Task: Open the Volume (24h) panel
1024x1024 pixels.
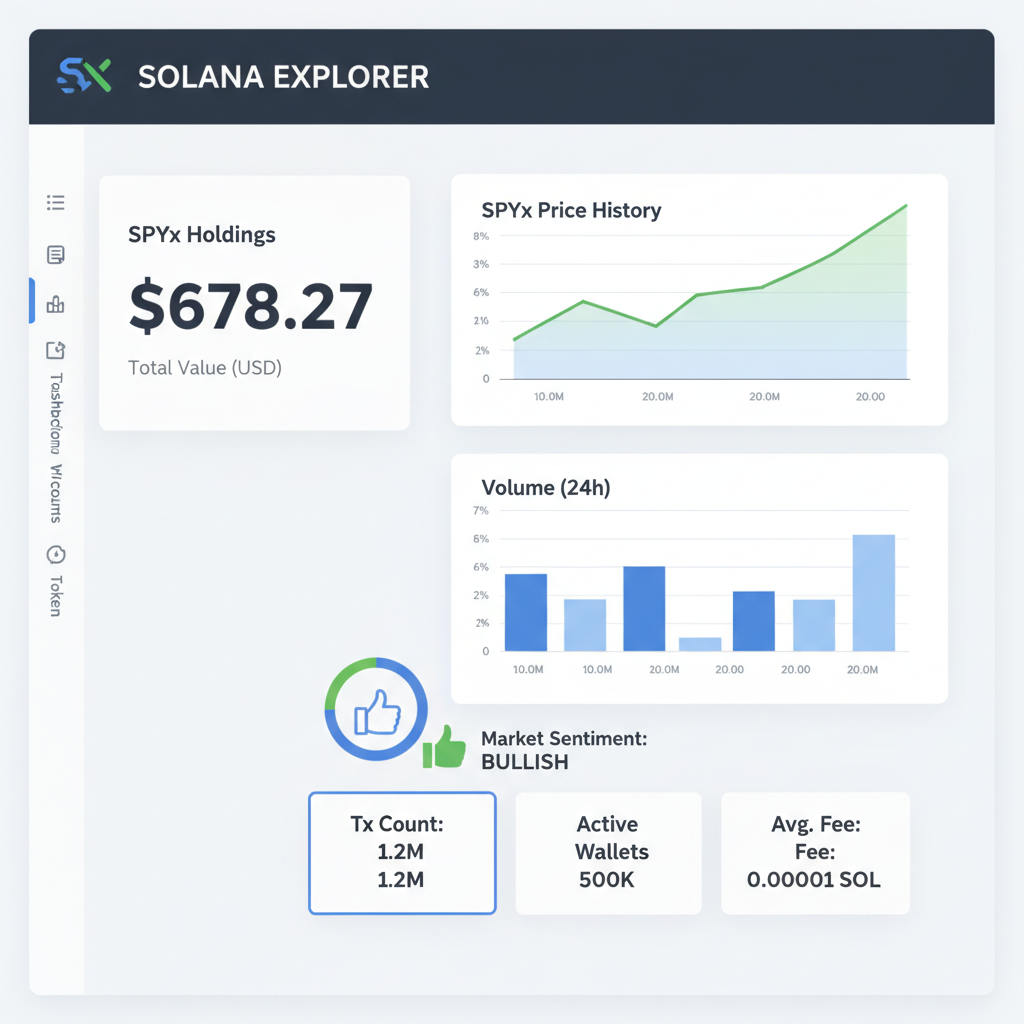Action: (x=699, y=576)
